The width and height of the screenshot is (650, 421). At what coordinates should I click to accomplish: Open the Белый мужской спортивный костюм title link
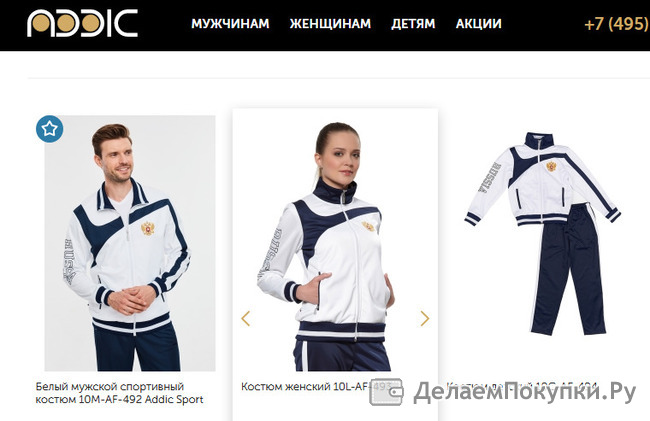(119, 393)
